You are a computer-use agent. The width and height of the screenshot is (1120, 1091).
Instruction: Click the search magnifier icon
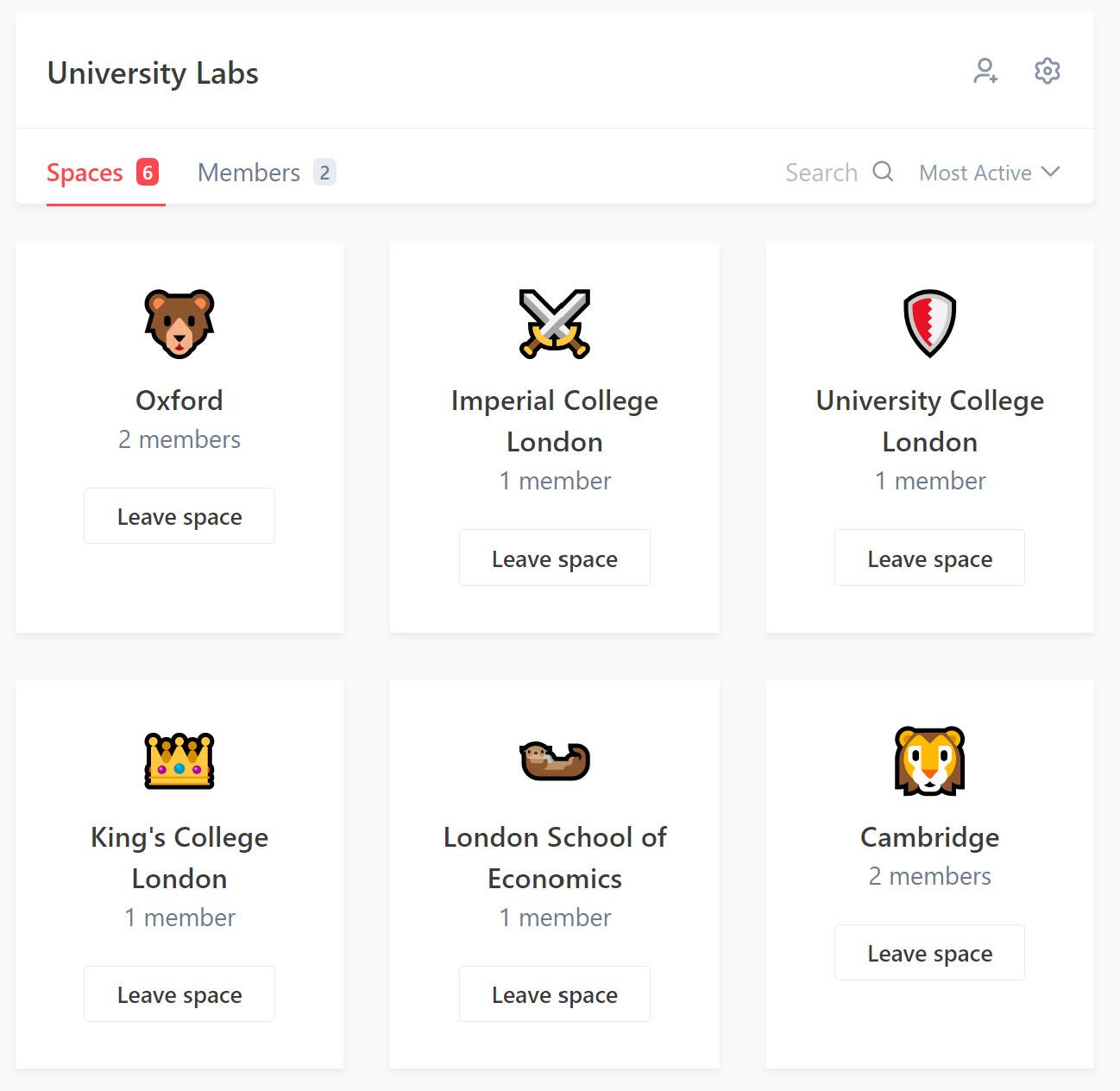pyautogui.click(x=882, y=172)
